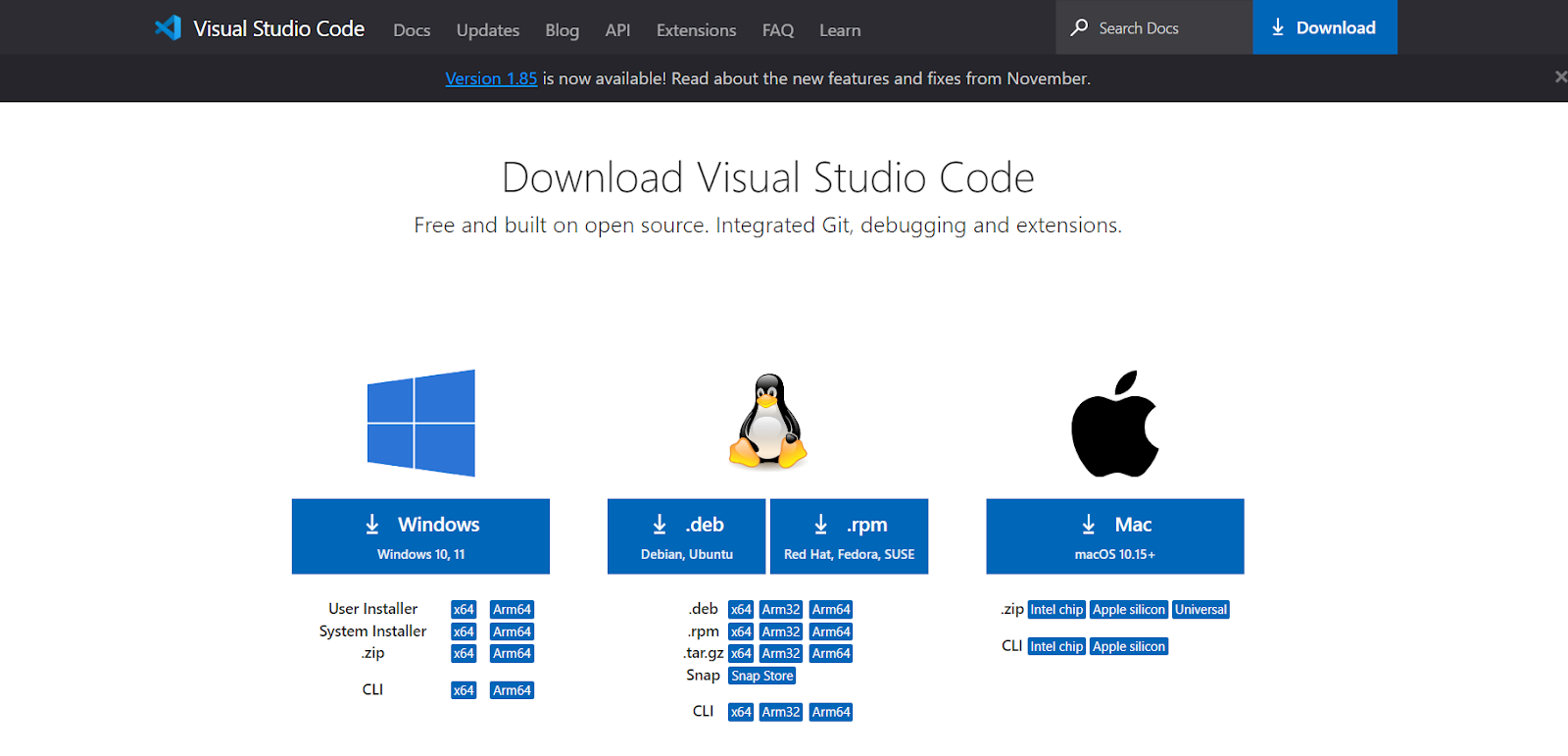
Task: Open the API navigation link
Action: coord(617,30)
